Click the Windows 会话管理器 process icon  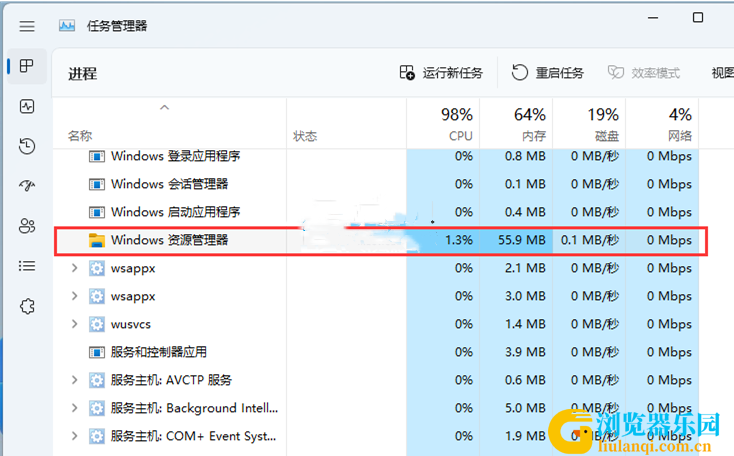(97, 184)
